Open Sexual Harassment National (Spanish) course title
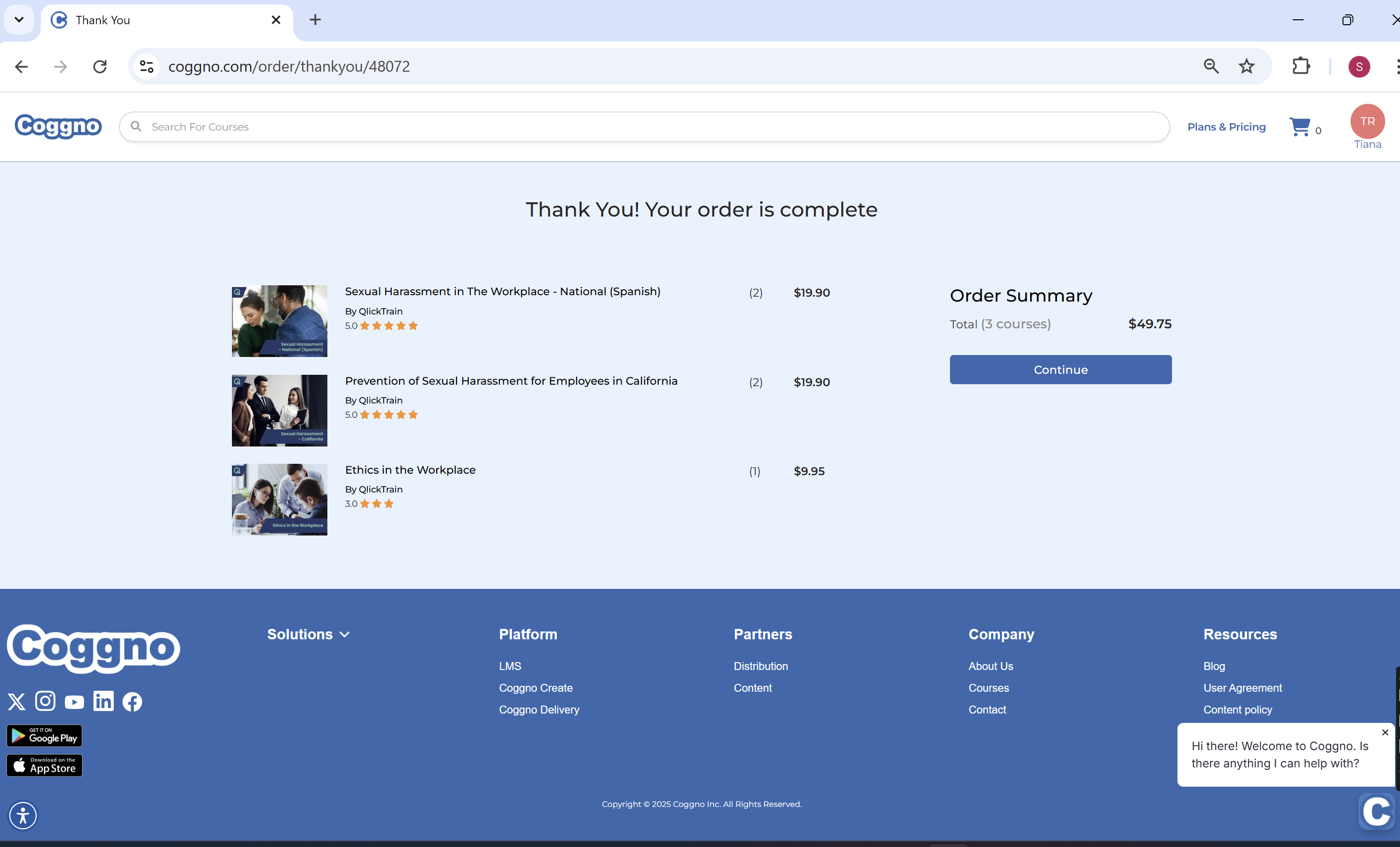Image resolution: width=1400 pixels, height=847 pixels. click(x=502, y=291)
